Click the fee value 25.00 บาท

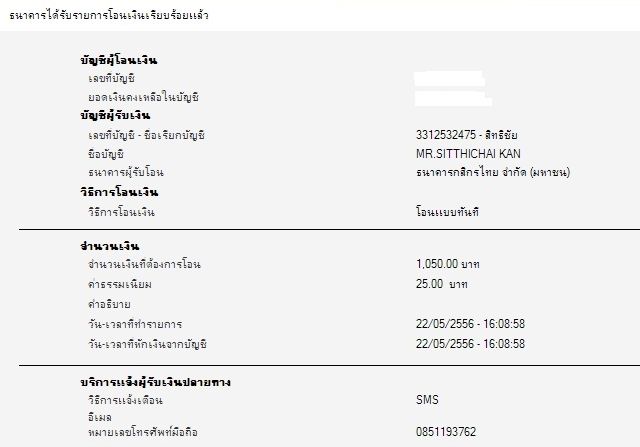[442, 284]
